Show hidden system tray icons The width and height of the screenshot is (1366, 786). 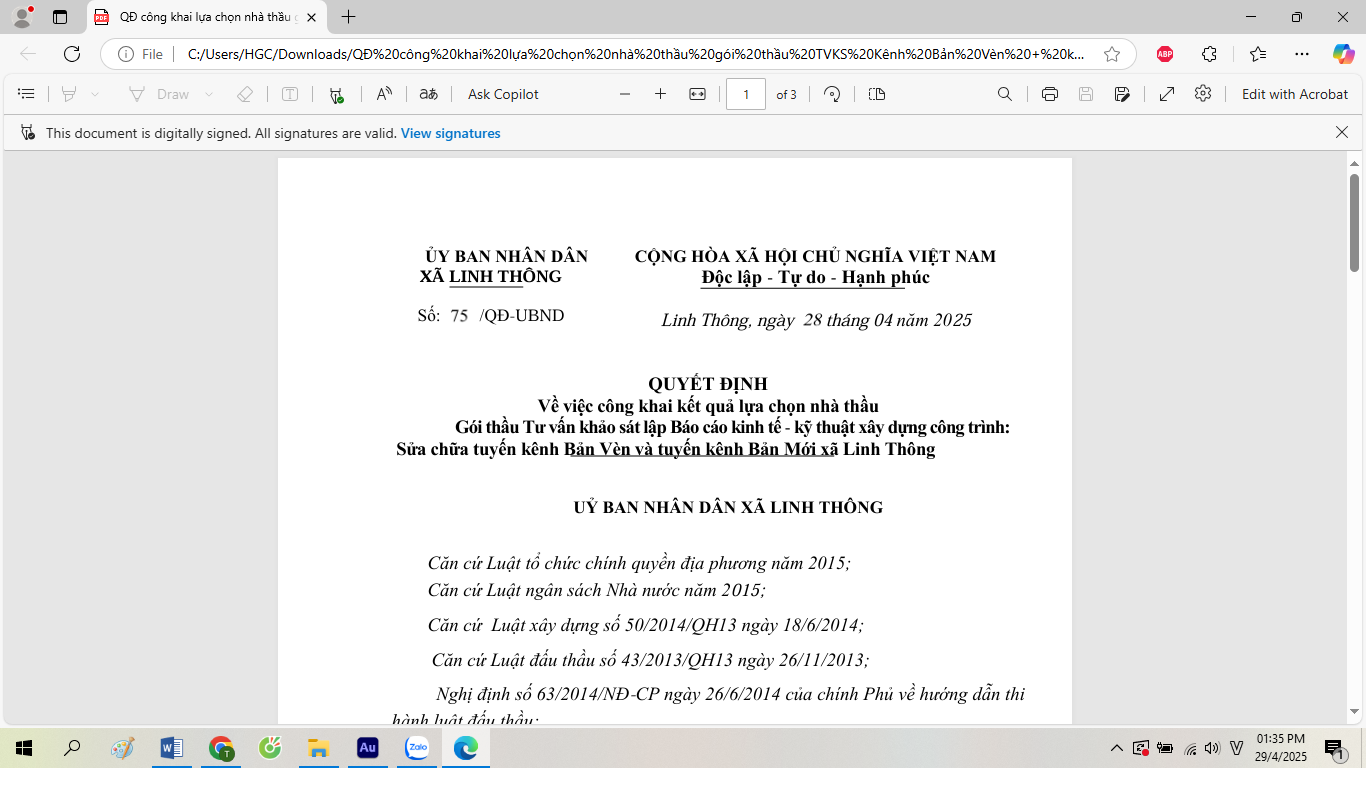pyautogui.click(x=1117, y=748)
